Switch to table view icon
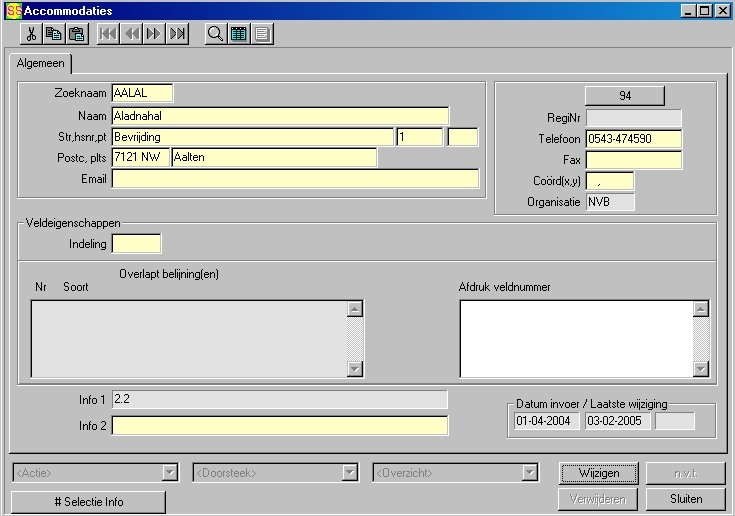This screenshot has height=516, width=735. coord(239,34)
